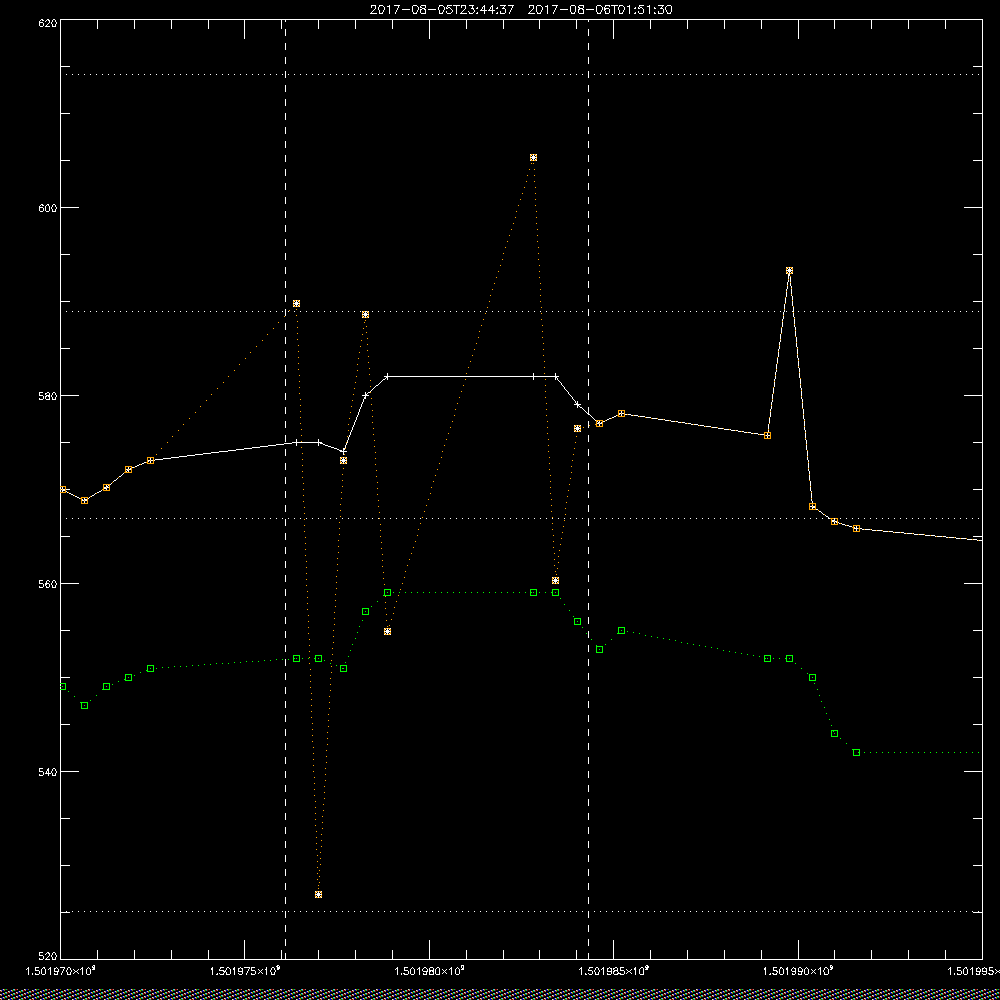Click the end timestamp 2017-08-06T01:51:30 in title
This screenshot has width=1000, height=1000.
600,10
